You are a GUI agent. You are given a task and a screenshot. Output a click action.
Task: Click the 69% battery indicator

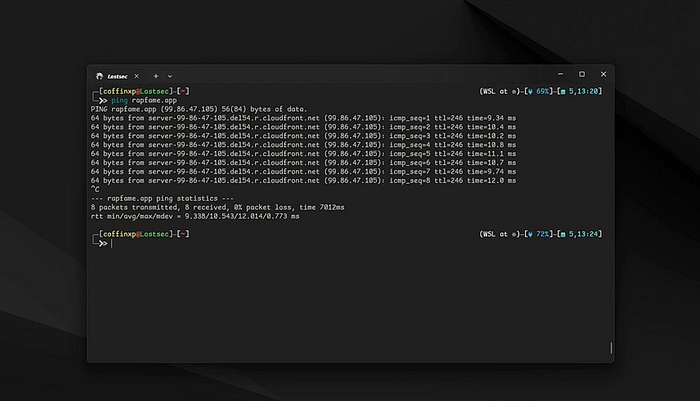tap(539, 91)
